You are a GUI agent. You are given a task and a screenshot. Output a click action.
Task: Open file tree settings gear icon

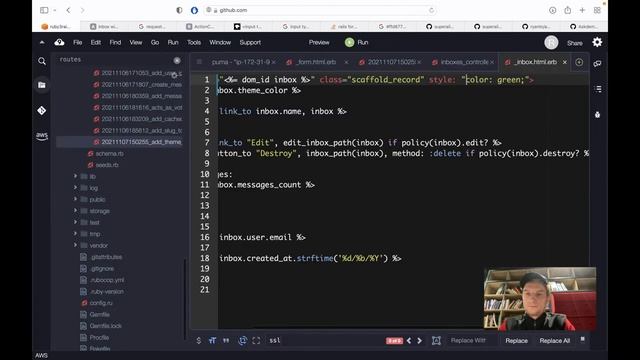pos(174,75)
